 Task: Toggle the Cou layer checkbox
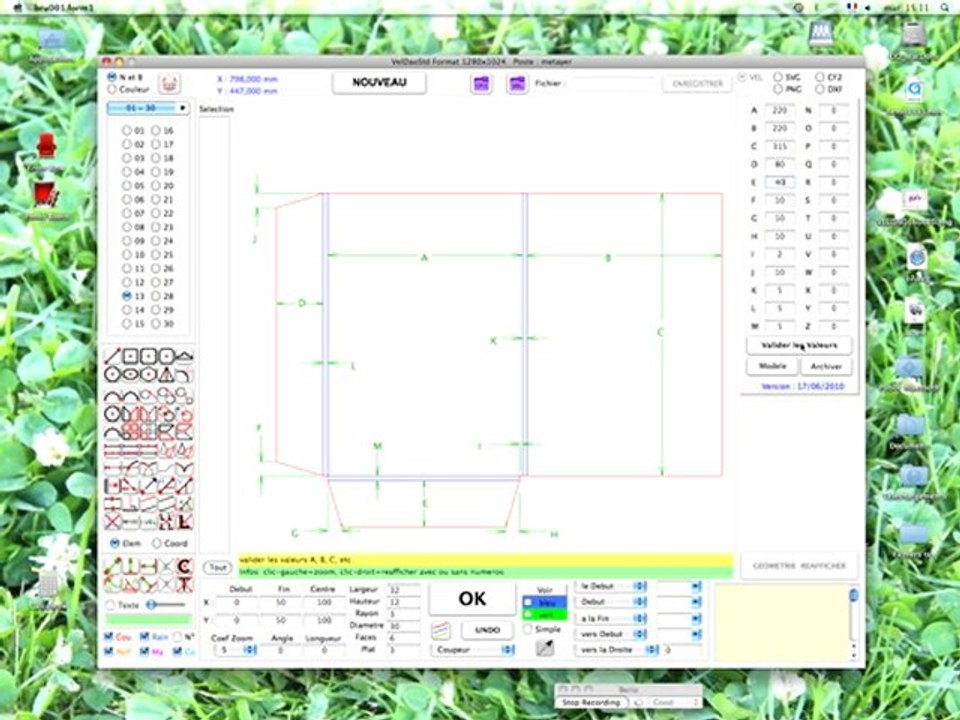(x=109, y=637)
